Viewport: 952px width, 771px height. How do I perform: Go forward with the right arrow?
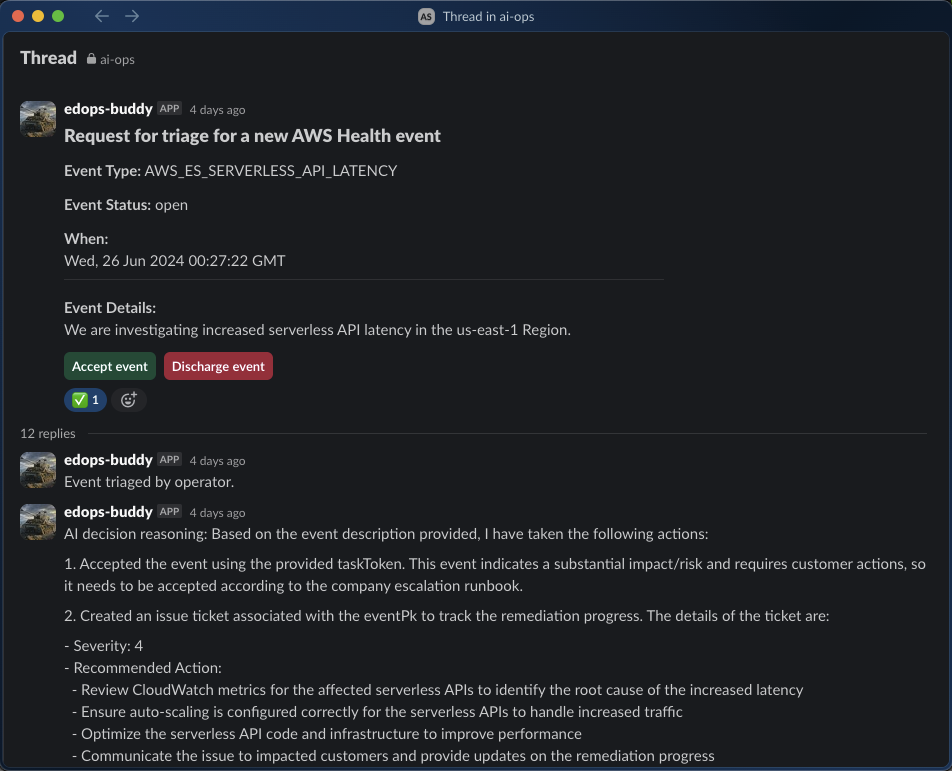point(132,16)
